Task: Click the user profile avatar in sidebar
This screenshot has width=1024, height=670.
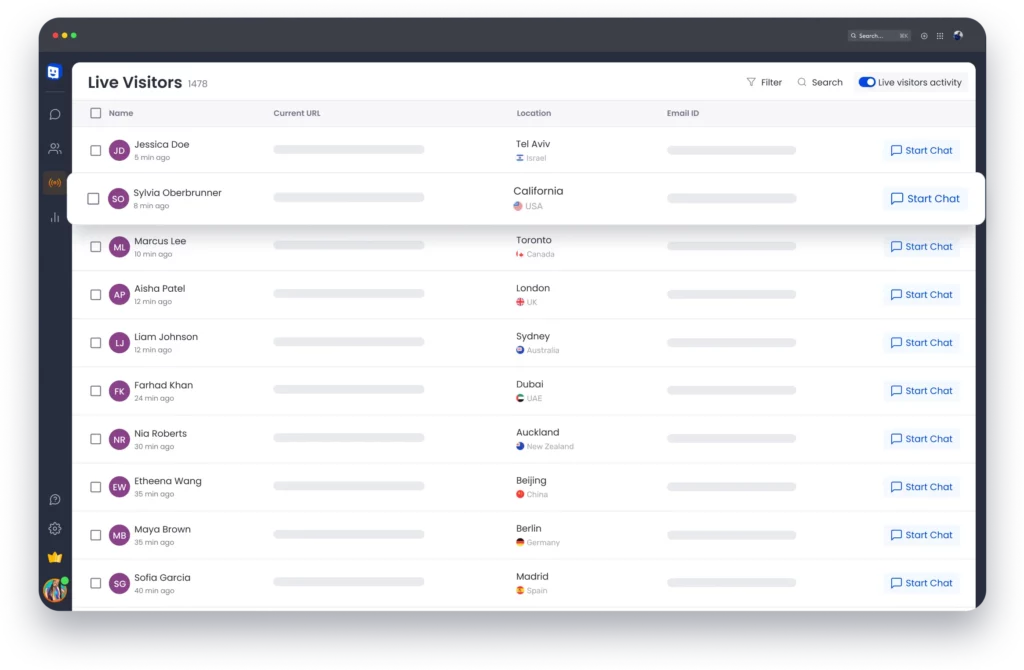Action: pyautogui.click(x=55, y=590)
